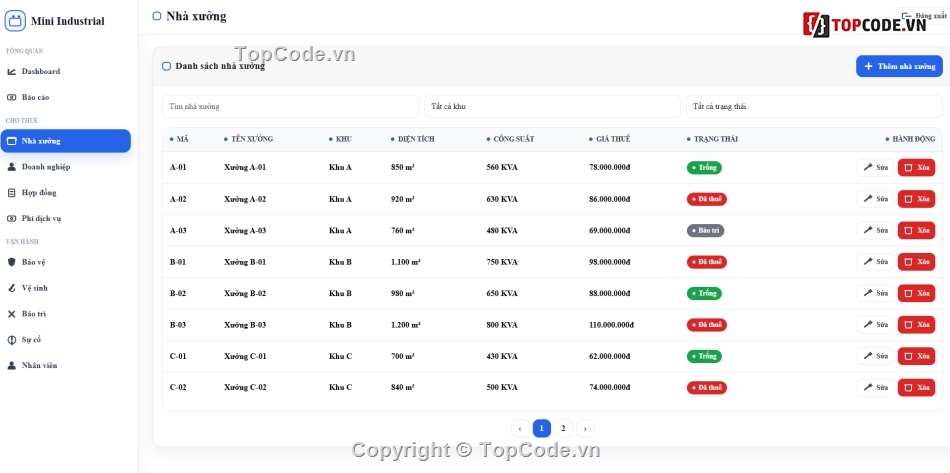Viewport: 950px width, 473px height.
Task: Edit row A-02 with Sửa
Action: [x=875, y=199]
